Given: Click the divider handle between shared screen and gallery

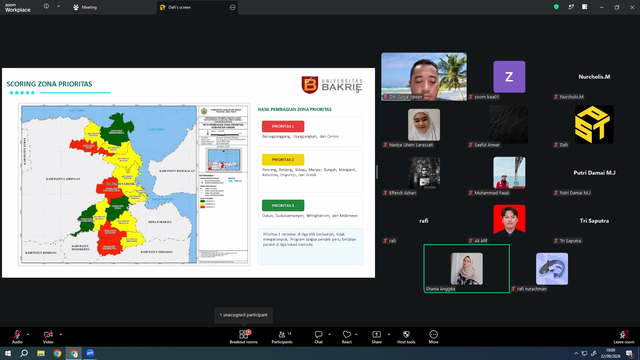Looking at the screenshot, I should [377, 172].
